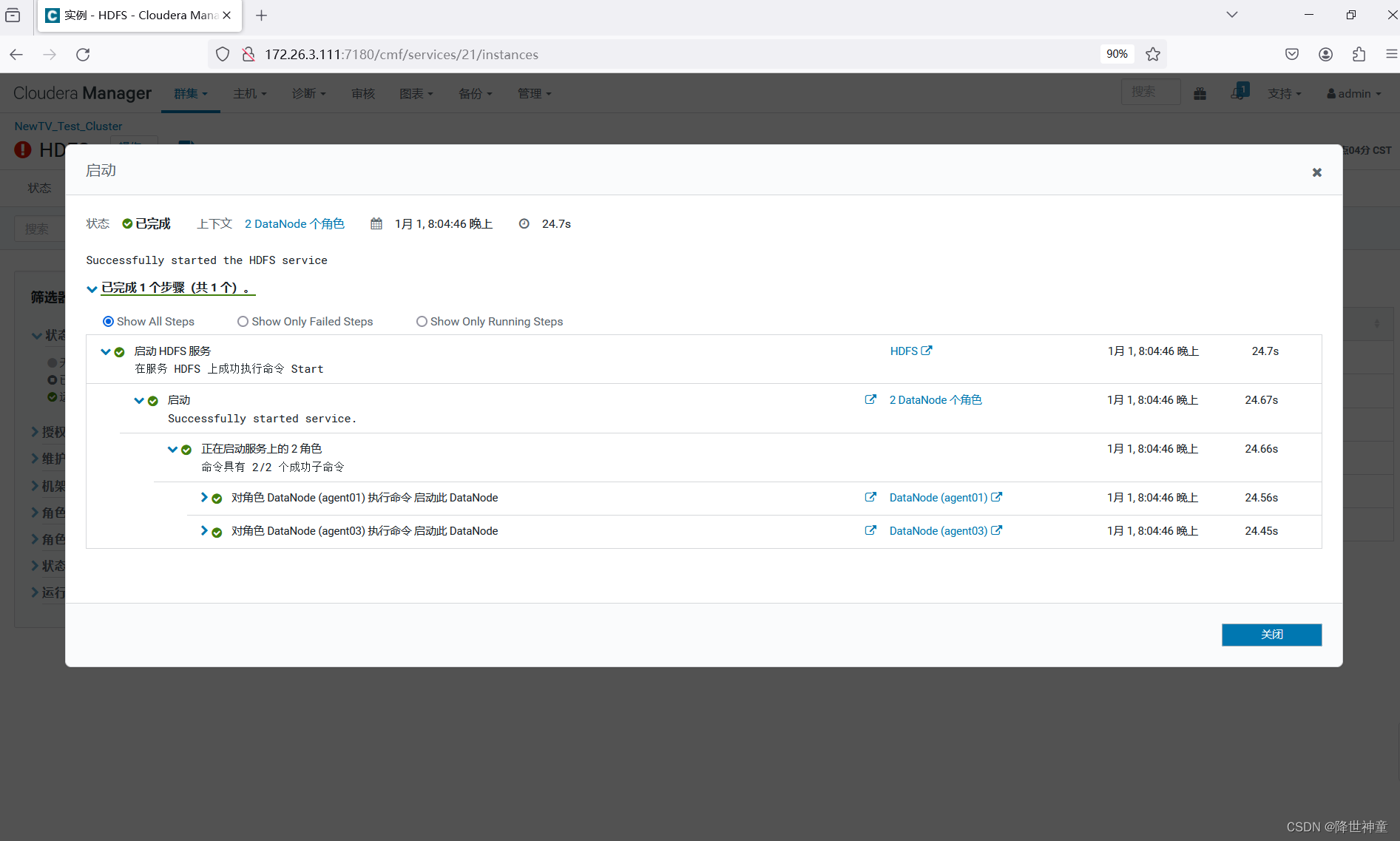Open a new browser tab

coord(261,16)
